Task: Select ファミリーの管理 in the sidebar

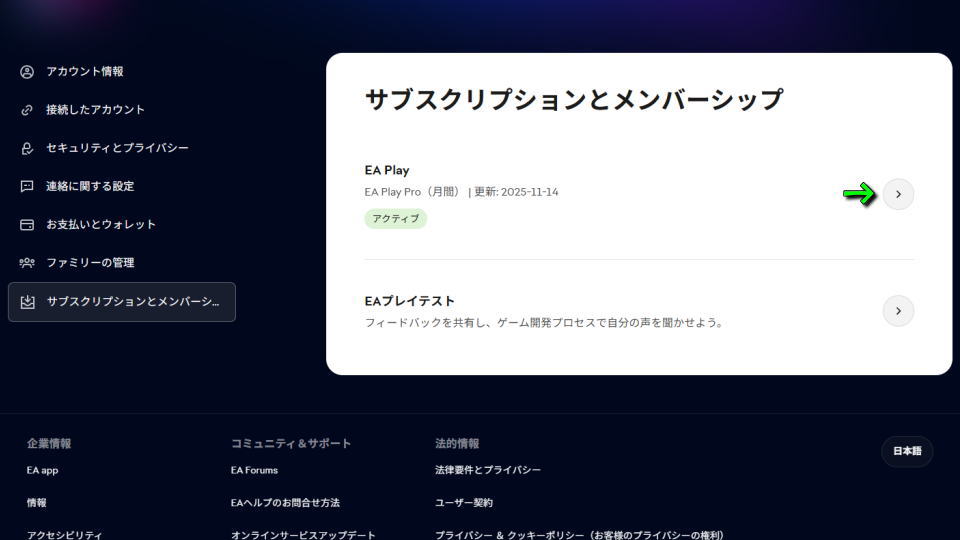Action: [90, 263]
